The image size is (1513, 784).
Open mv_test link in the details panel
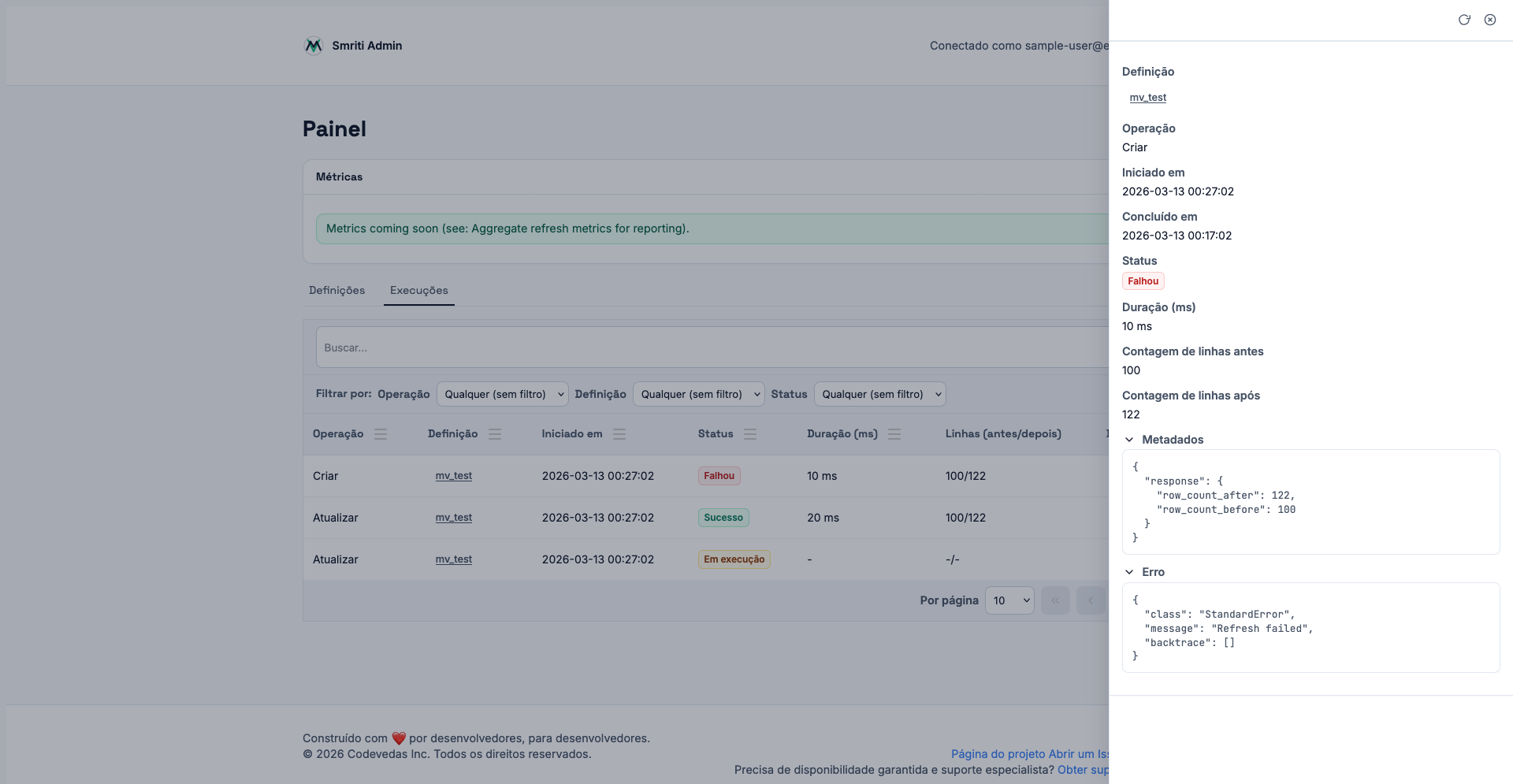click(x=1147, y=98)
